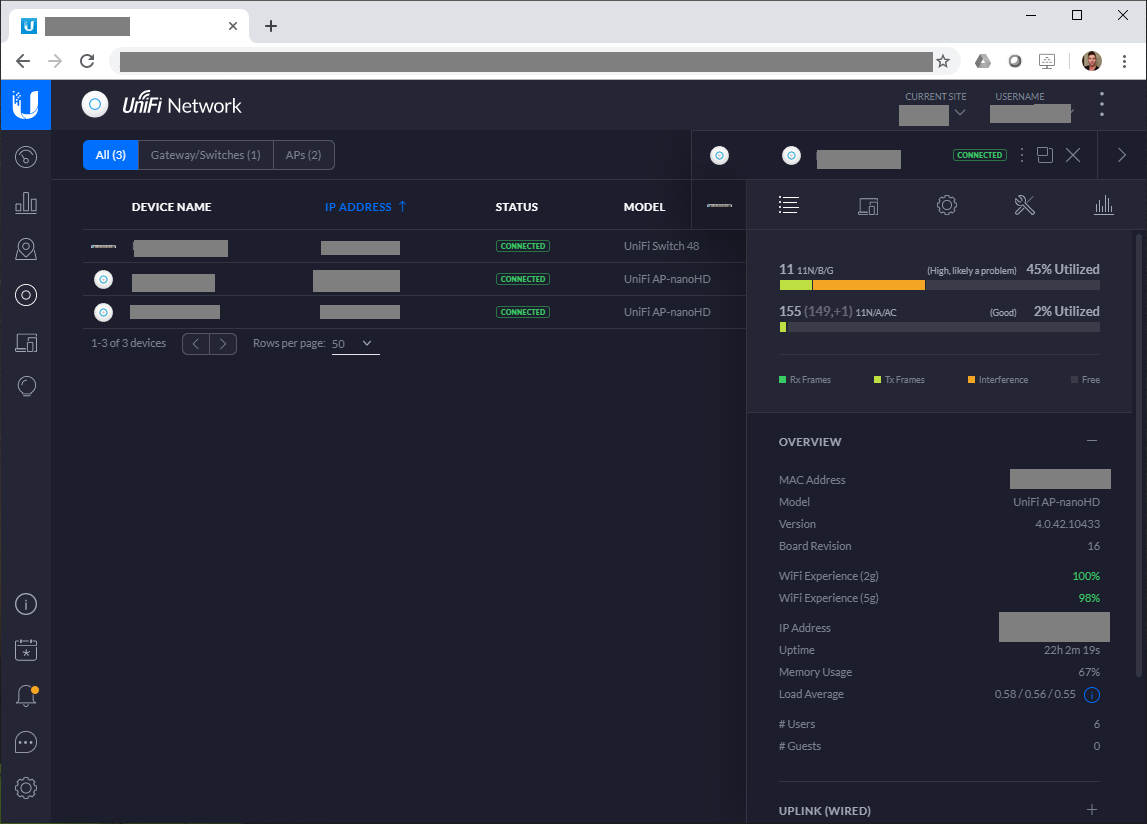Image resolution: width=1147 pixels, height=824 pixels.
Task: Open the Map sidebar icon
Action: pyautogui.click(x=26, y=249)
